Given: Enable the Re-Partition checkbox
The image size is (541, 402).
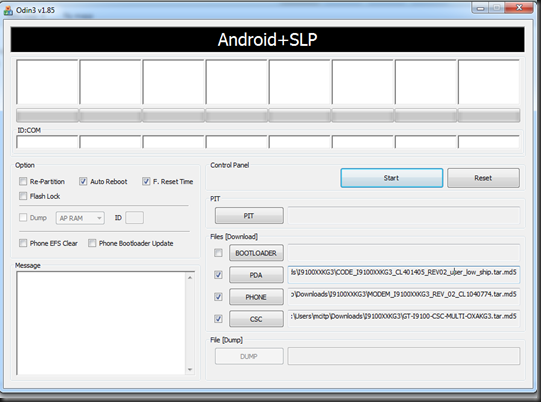Looking at the screenshot, I should click(x=23, y=181).
